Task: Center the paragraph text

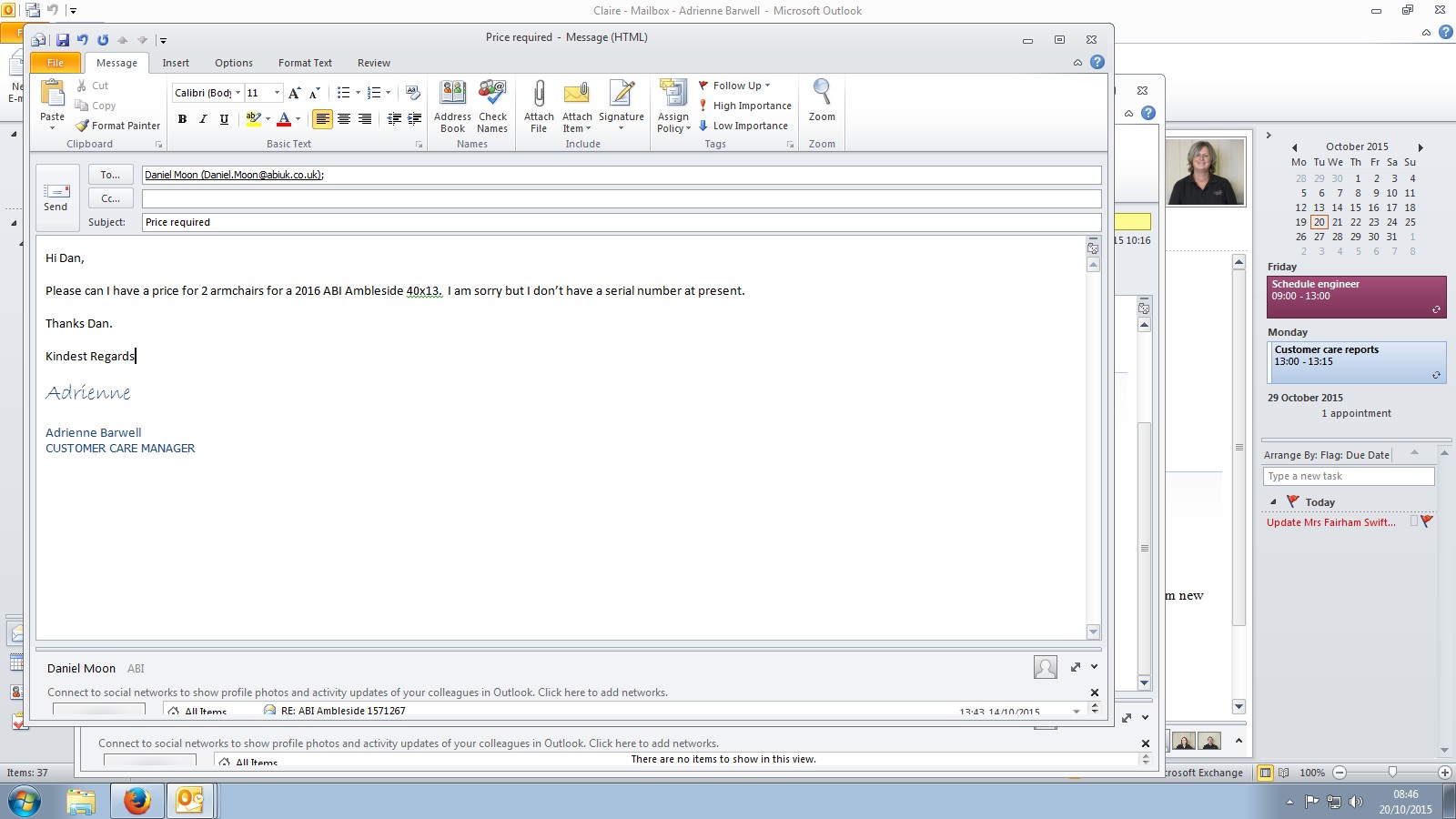Action: pyautogui.click(x=344, y=119)
